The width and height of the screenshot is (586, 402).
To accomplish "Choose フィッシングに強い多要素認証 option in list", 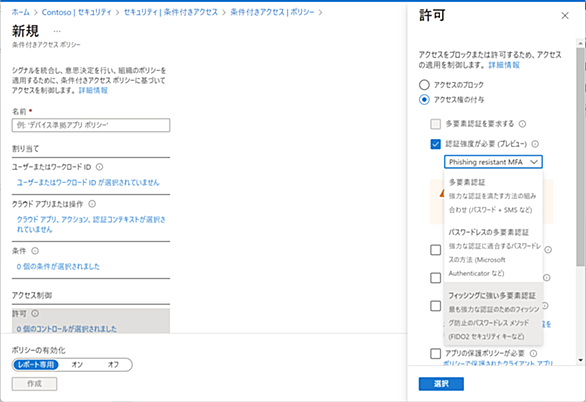I will [493, 315].
